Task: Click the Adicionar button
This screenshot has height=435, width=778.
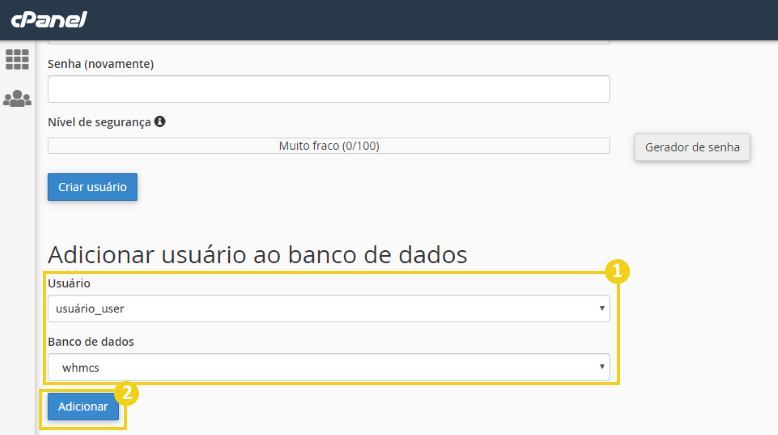Action: 83,407
